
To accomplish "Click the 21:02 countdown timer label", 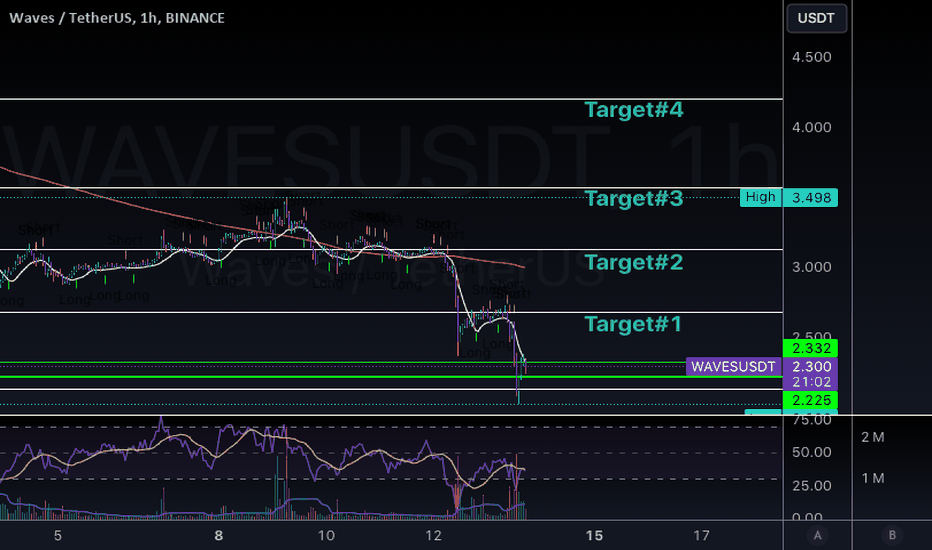I will point(811,382).
